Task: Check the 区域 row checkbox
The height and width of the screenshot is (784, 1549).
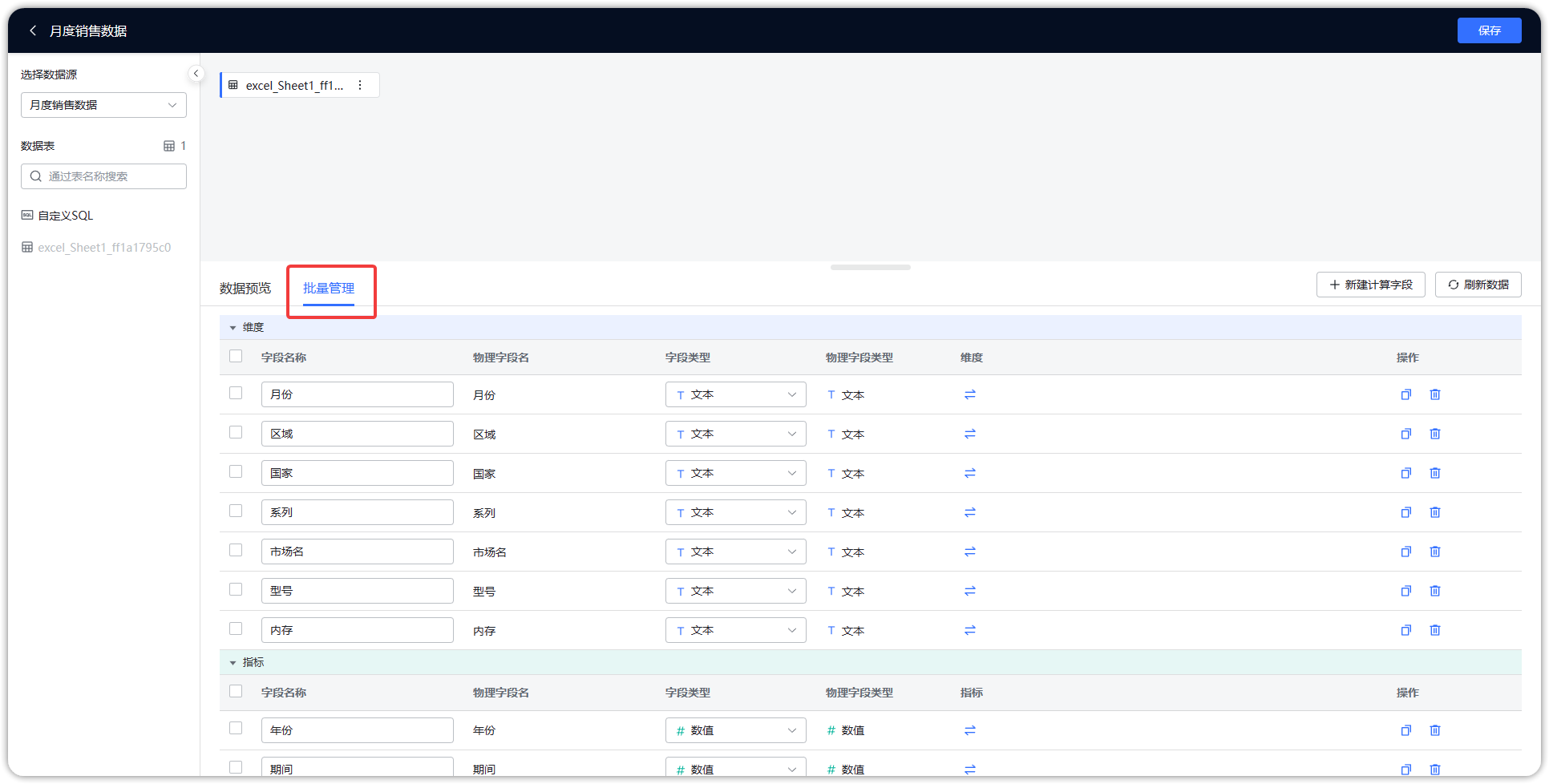Action: pyautogui.click(x=236, y=432)
